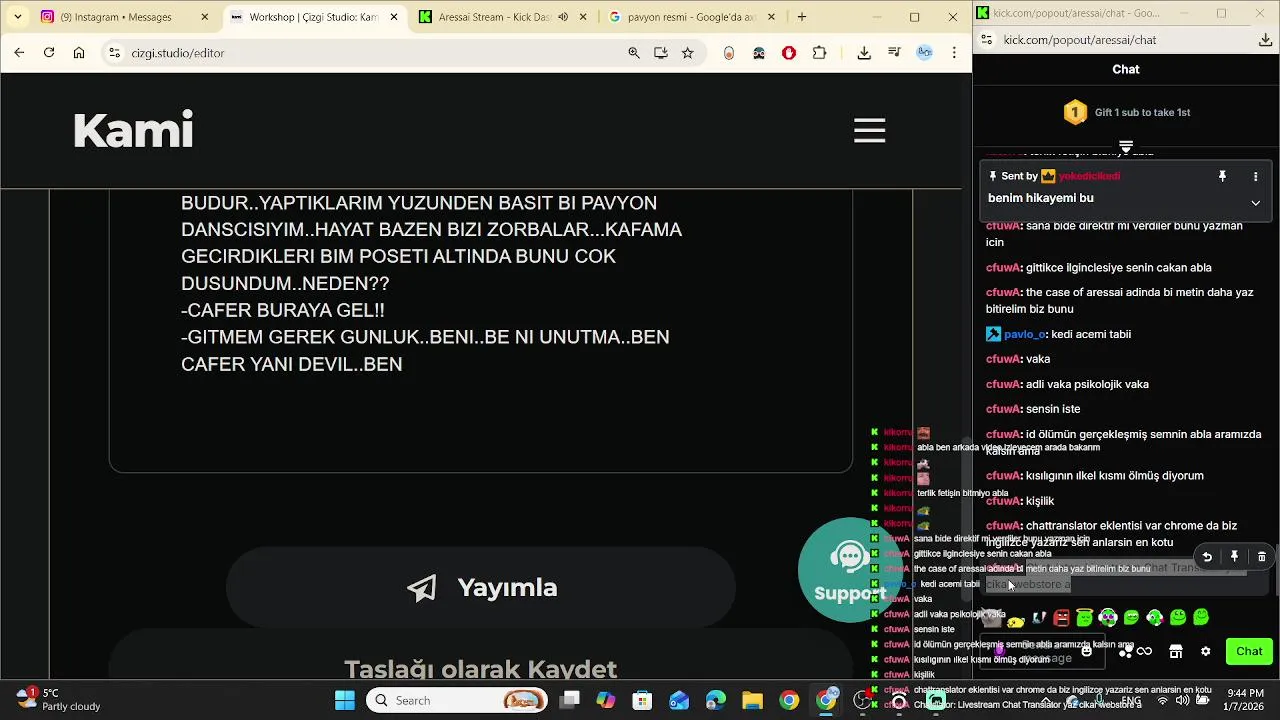Image resolution: width=1280 pixels, height=720 pixels.
Task: Click the Chat send button
Action: (1249, 651)
